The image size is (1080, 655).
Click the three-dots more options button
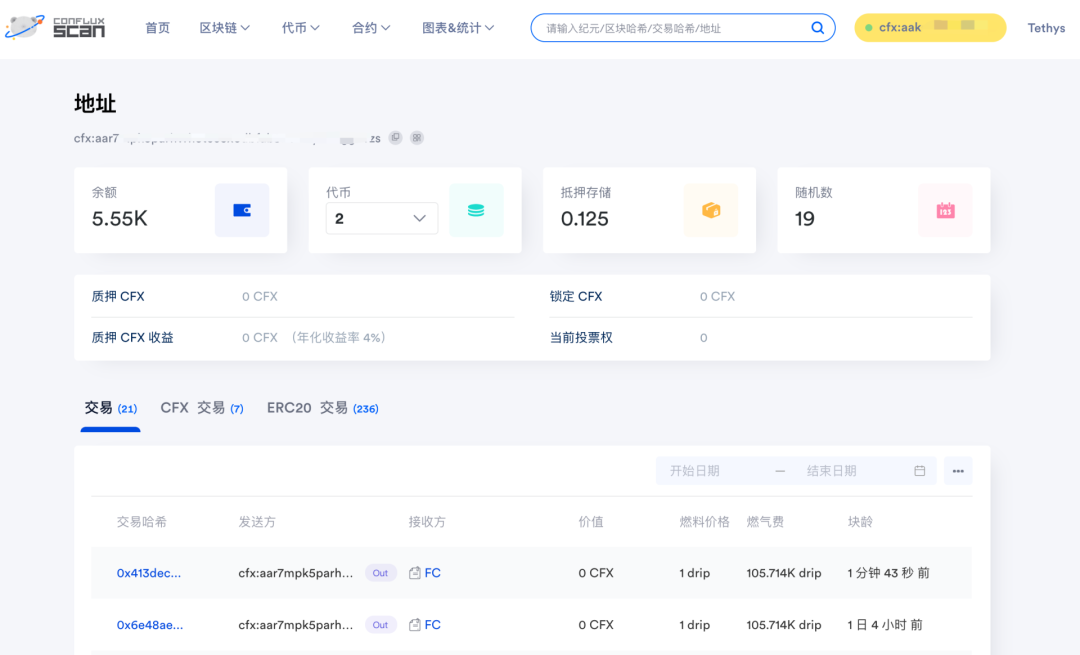tap(957, 471)
